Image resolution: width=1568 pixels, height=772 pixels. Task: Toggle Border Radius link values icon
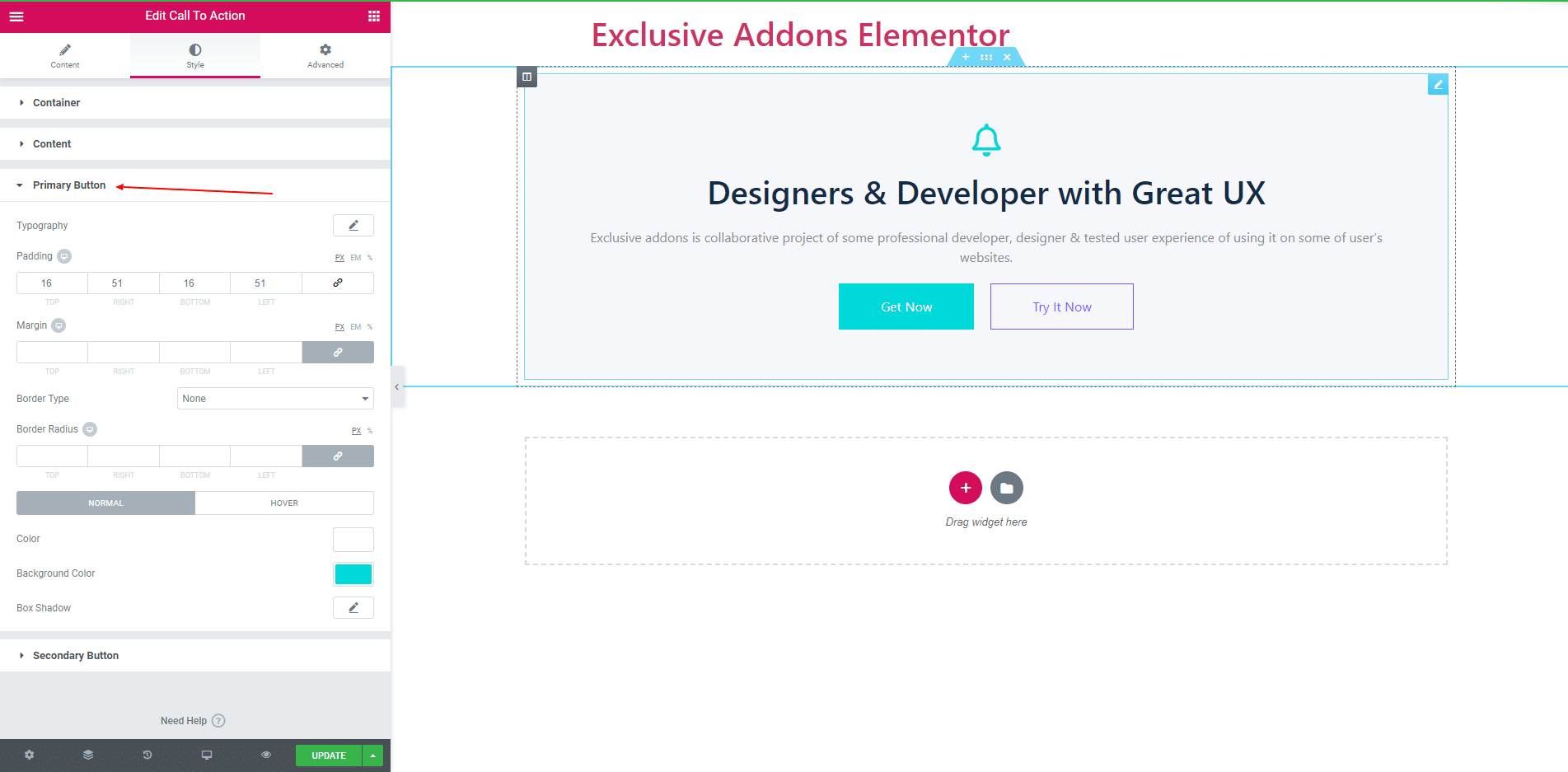338,456
